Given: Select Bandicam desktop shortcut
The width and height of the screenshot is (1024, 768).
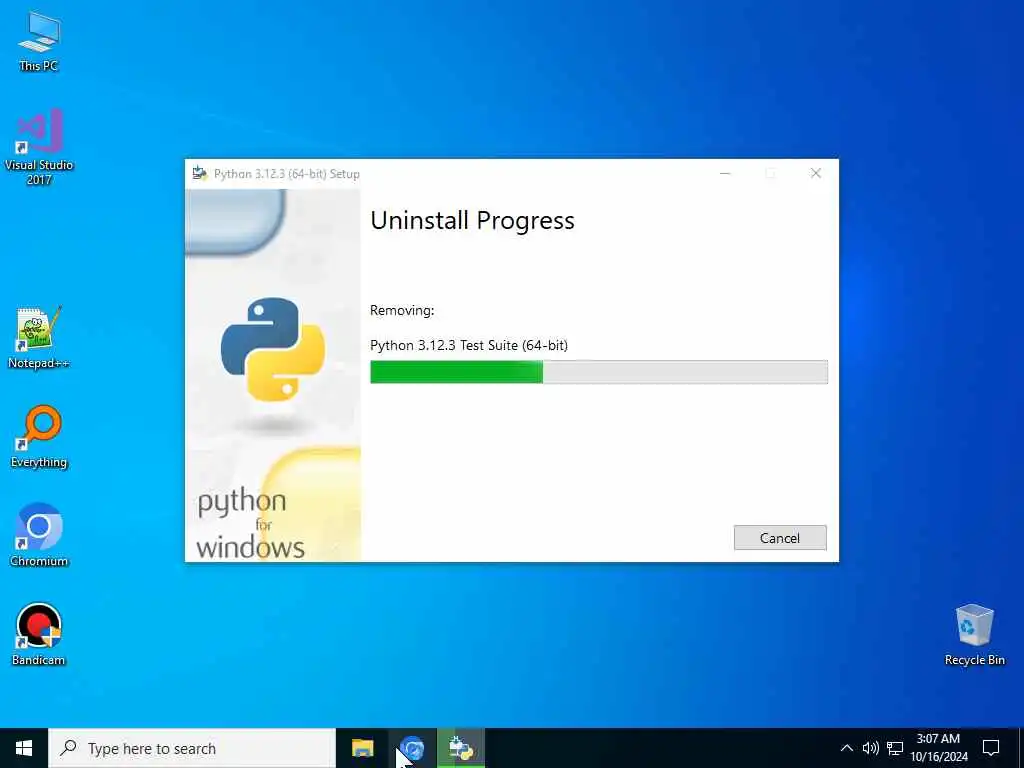Looking at the screenshot, I should [x=39, y=633].
